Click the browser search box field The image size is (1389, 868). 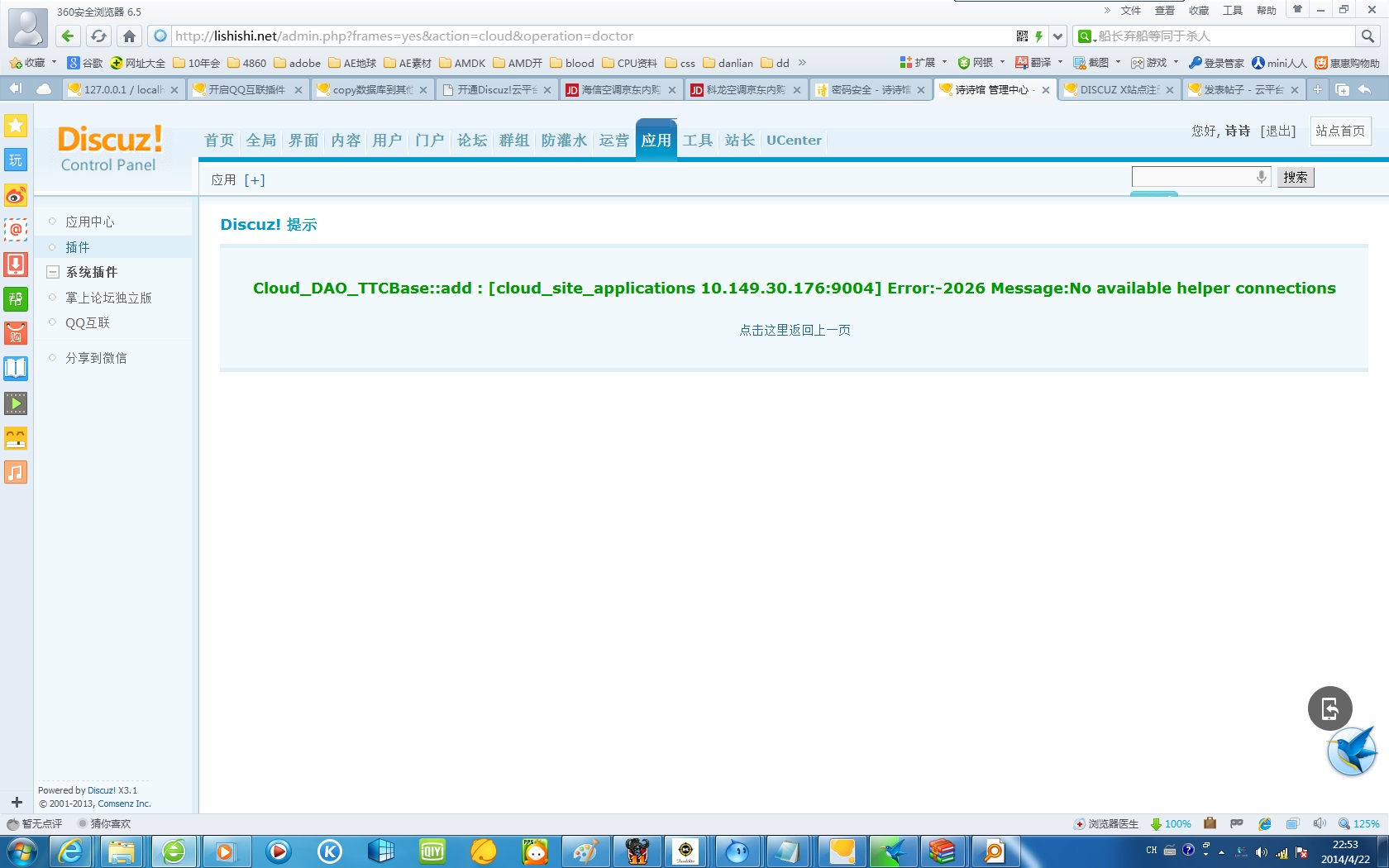coord(1224,36)
